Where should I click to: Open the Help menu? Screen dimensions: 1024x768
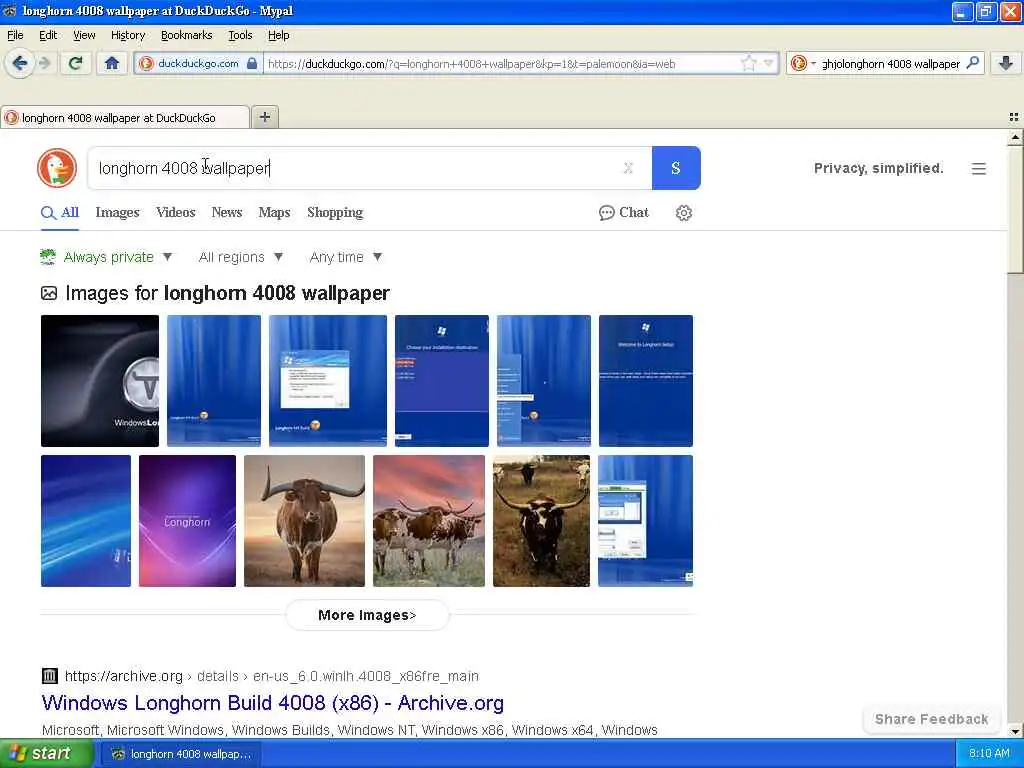pyautogui.click(x=278, y=35)
